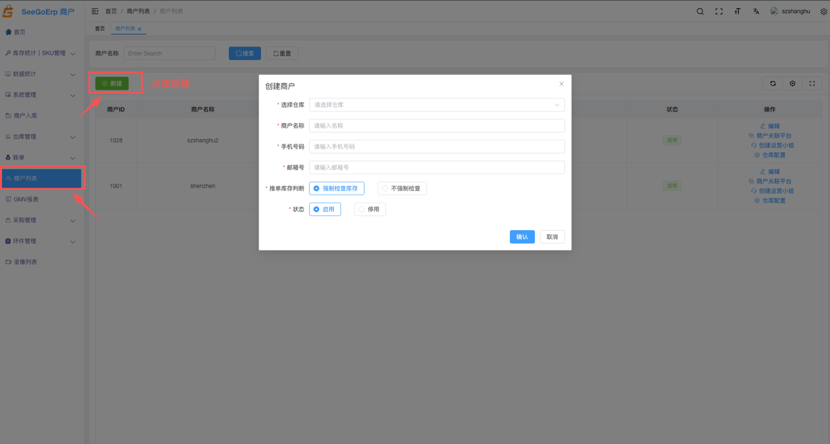830x444 pixels.
Task: Open GMV报表 in the sidebar
Action: [x=27, y=199]
